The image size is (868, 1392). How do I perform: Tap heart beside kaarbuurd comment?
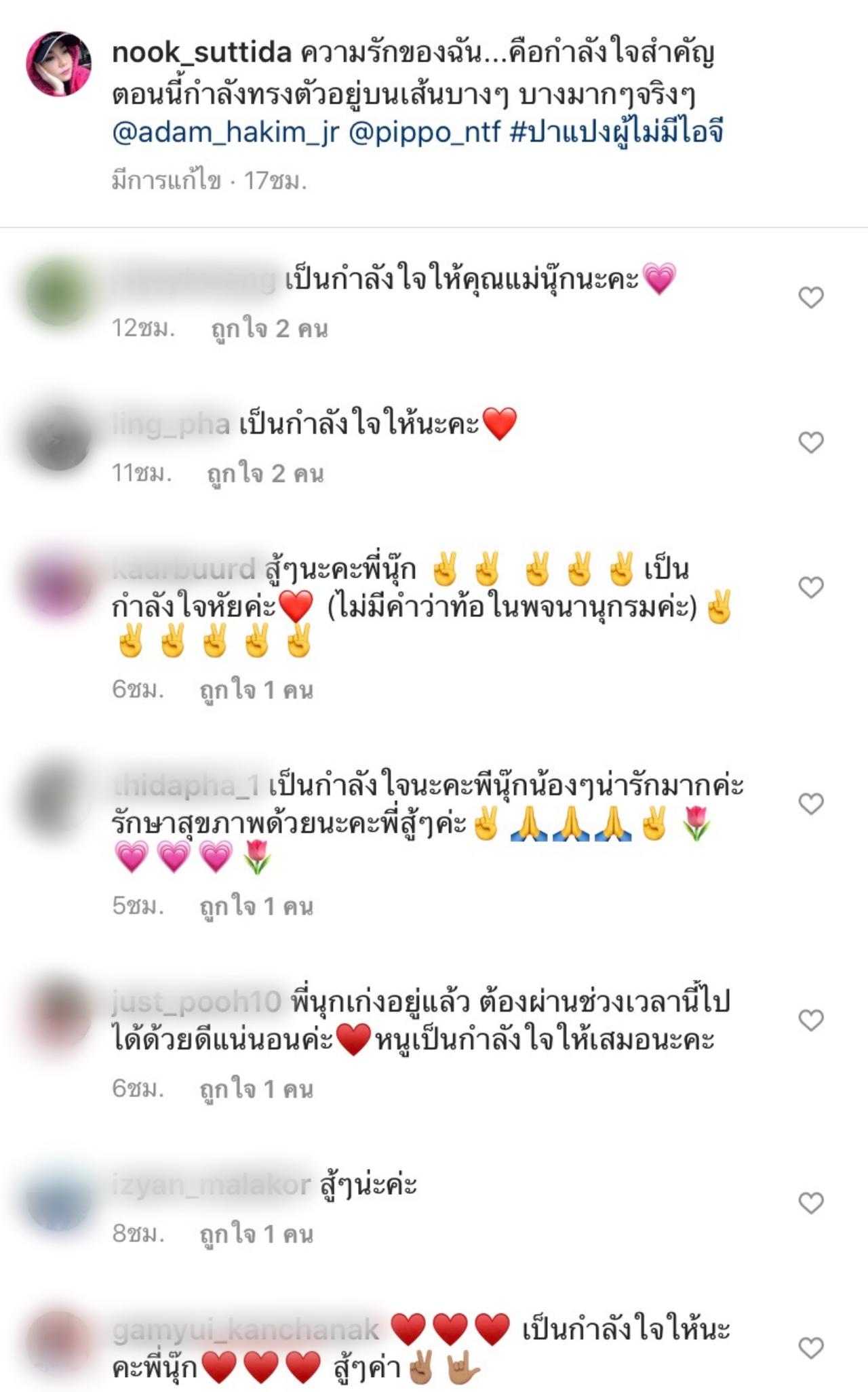(810, 587)
